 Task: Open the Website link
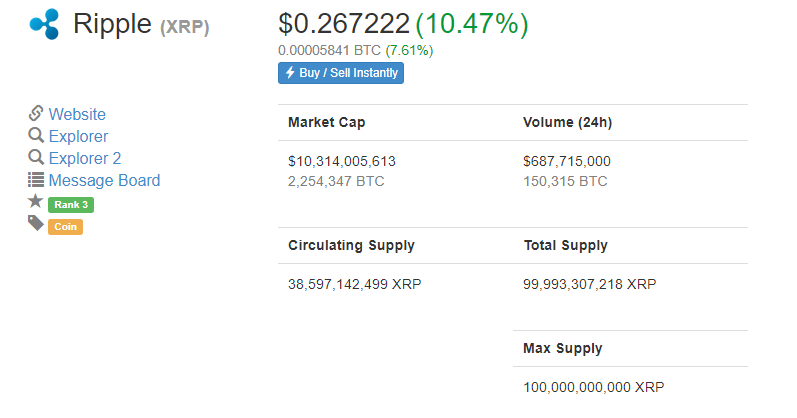click(77, 114)
